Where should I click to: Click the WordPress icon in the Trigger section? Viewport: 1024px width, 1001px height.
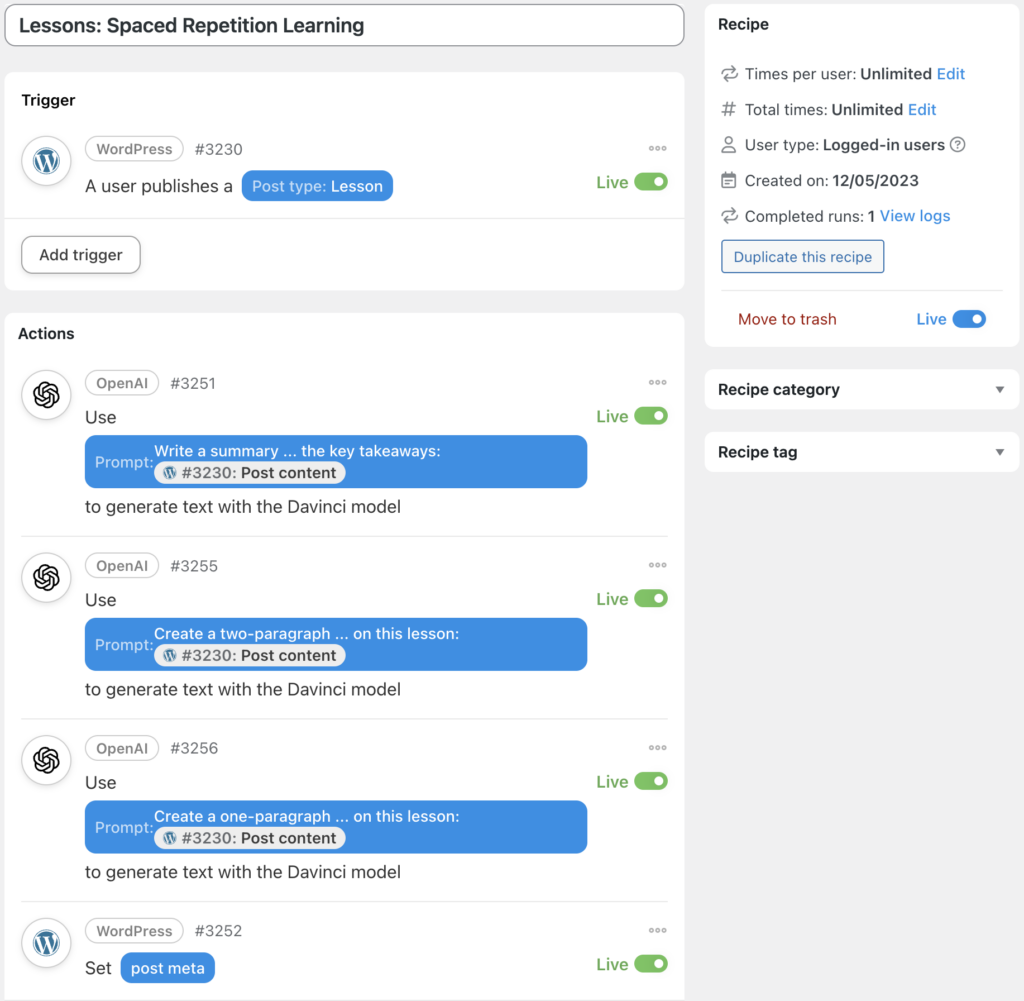[x=46, y=161]
